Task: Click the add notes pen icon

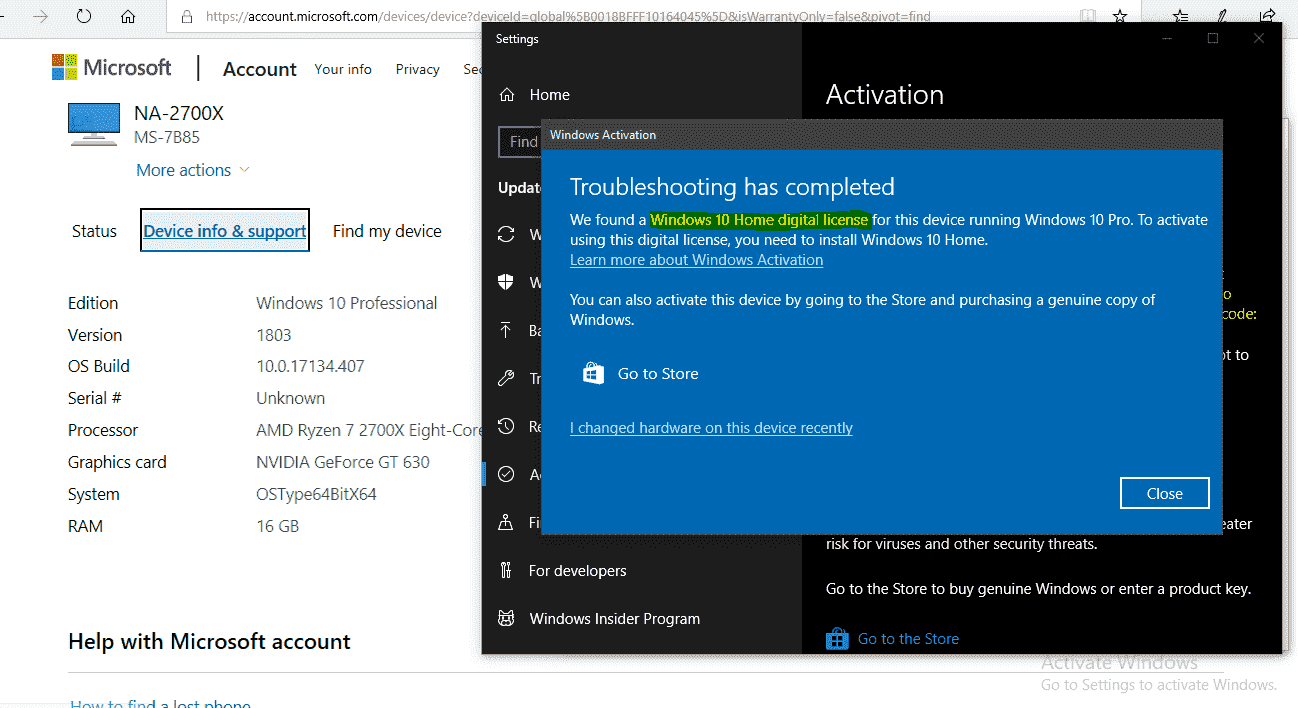Action: click(1223, 17)
